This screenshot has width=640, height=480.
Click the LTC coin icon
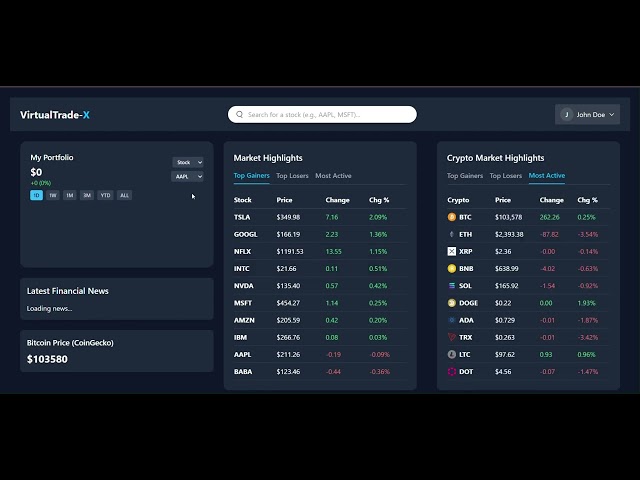[x=451, y=354]
